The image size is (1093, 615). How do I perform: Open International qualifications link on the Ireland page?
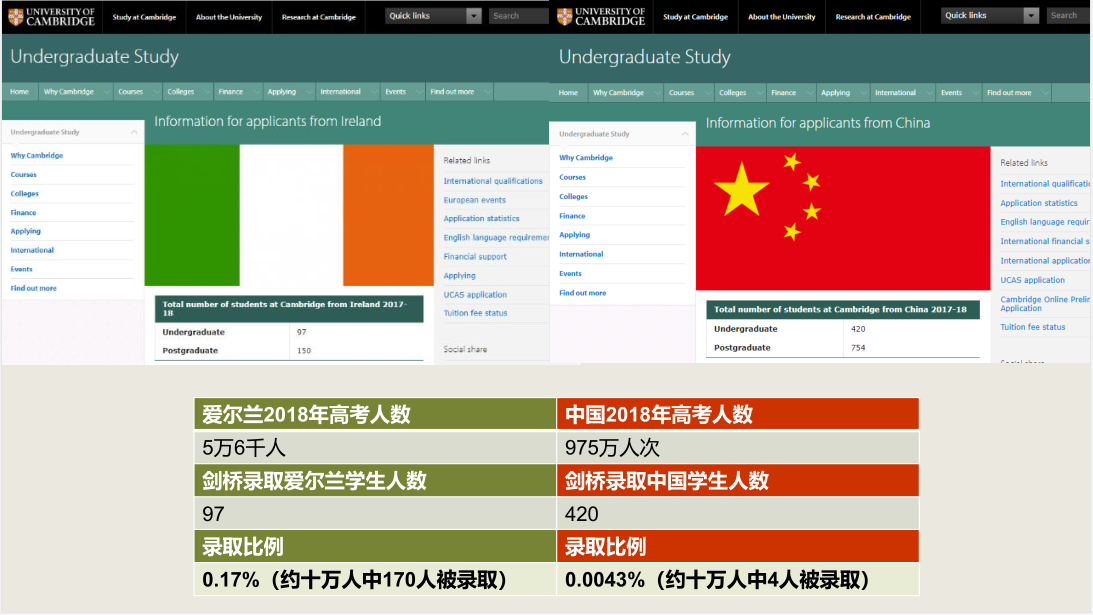point(493,181)
